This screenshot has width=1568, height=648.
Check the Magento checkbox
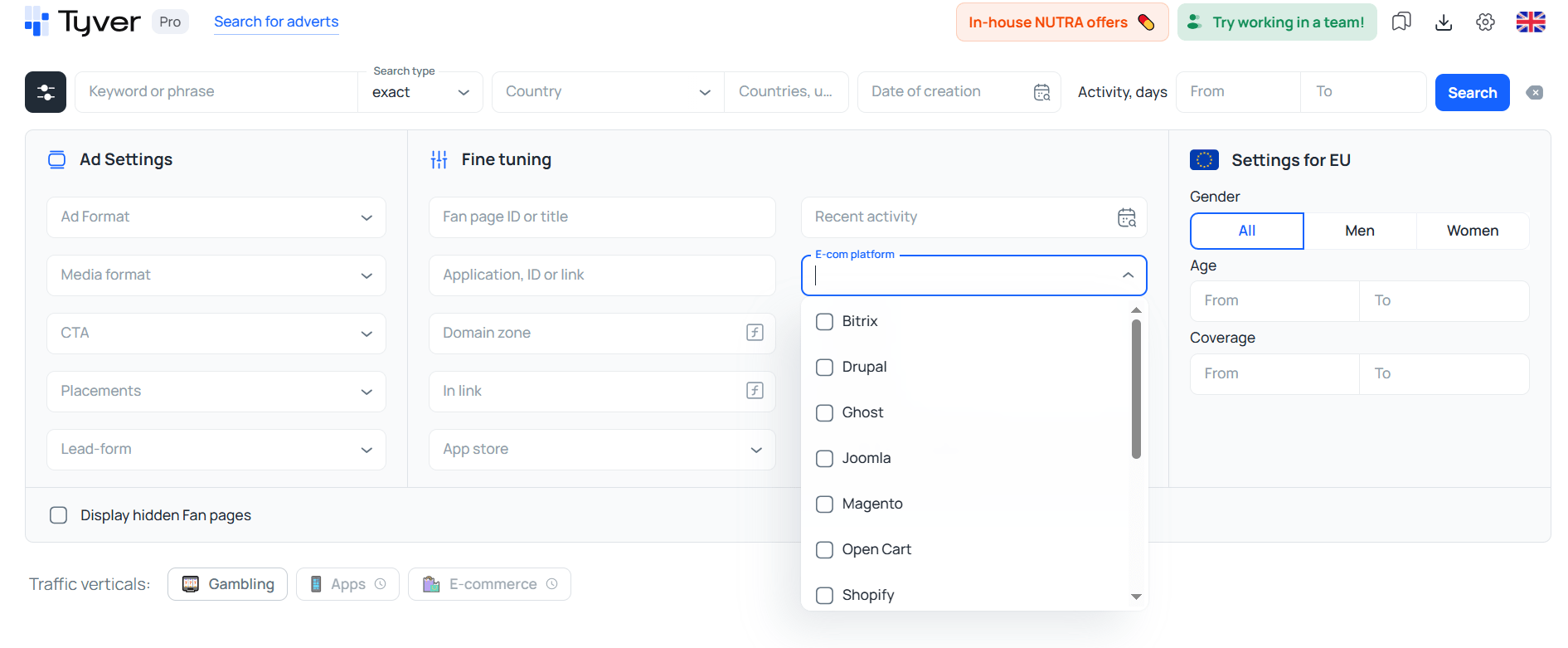click(x=824, y=504)
